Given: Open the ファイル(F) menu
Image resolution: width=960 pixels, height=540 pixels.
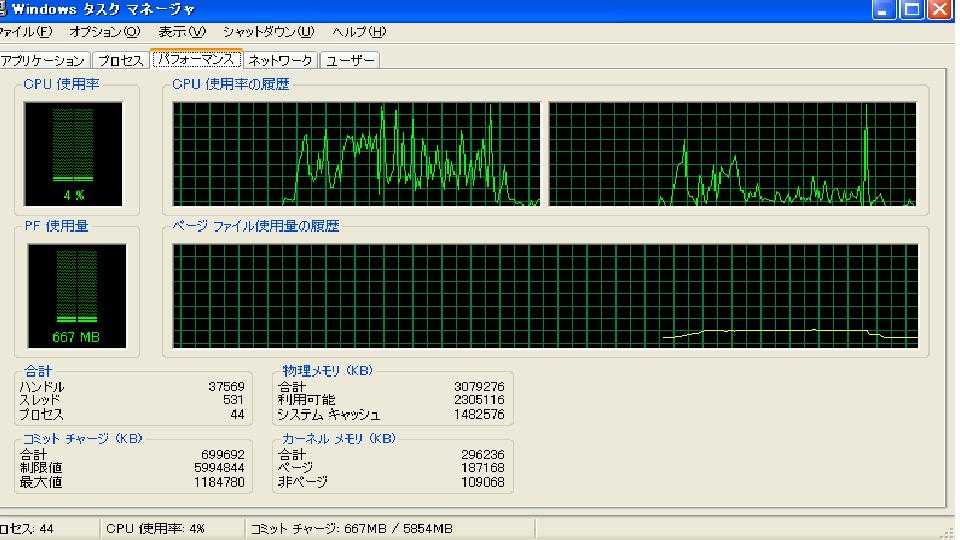Looking at the screenshot, I should coord(26,32).
